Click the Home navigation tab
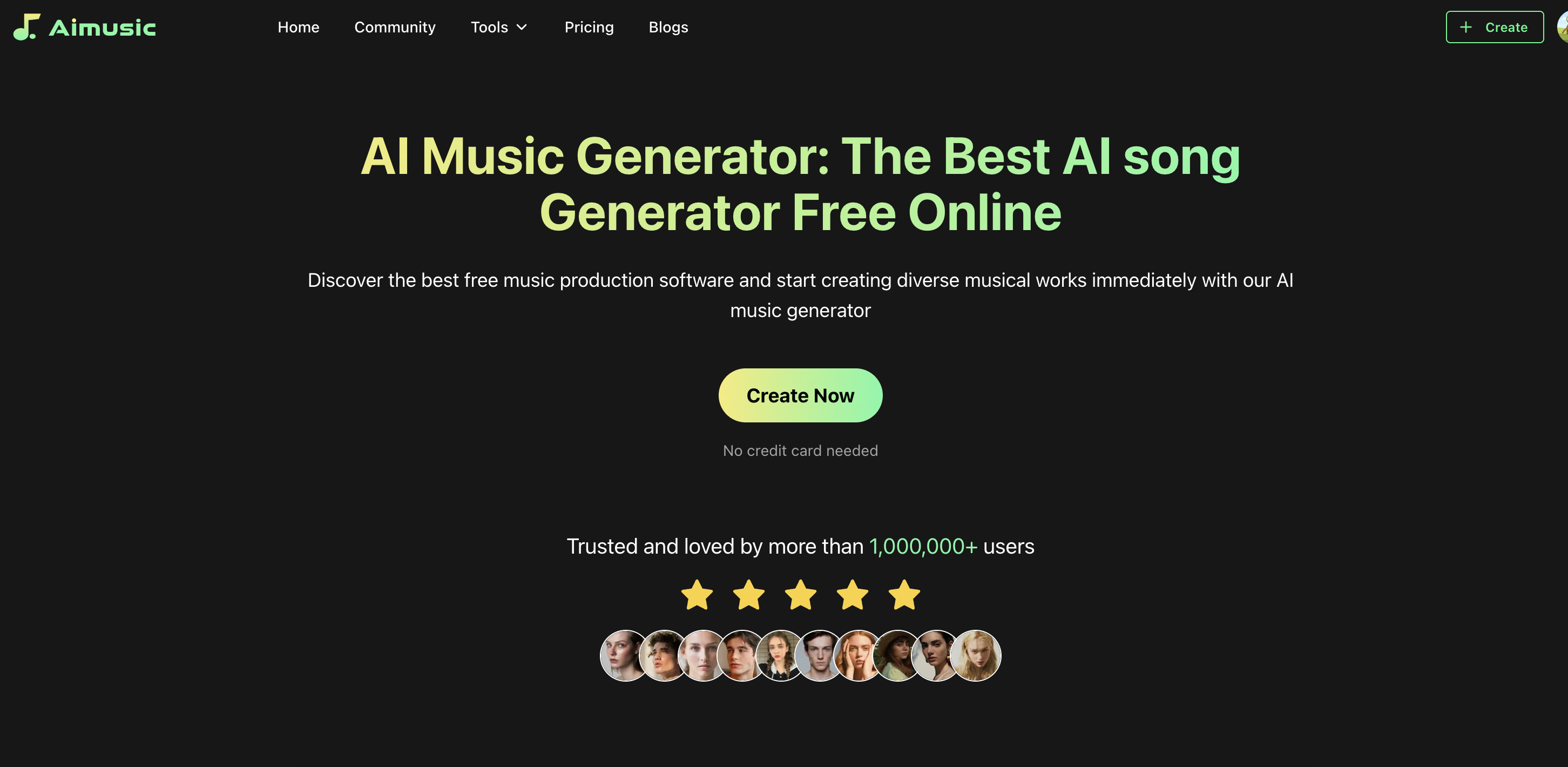The width and height of the screenshot is (1568, 767). coord(298,27)
